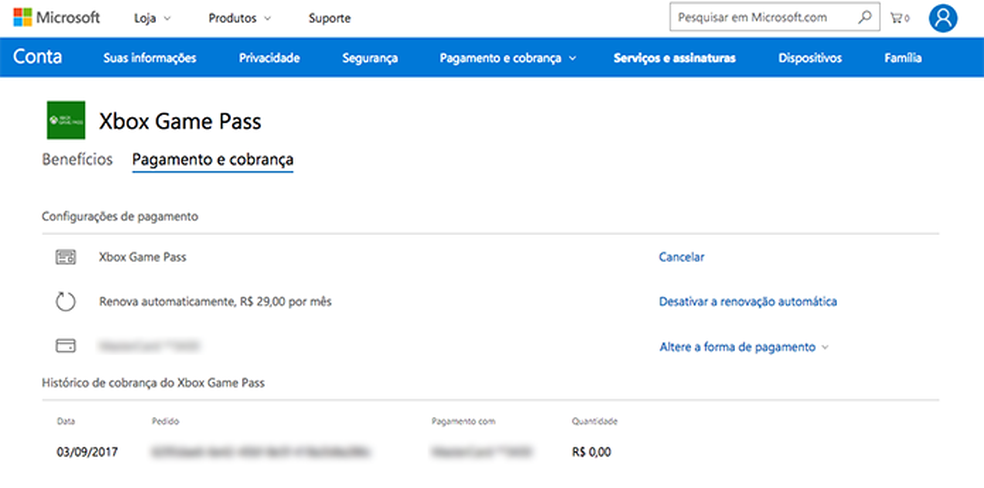Click the Cancelar subscription link
The height and width of the screenshot is (488, 984).
click(682, 257)
